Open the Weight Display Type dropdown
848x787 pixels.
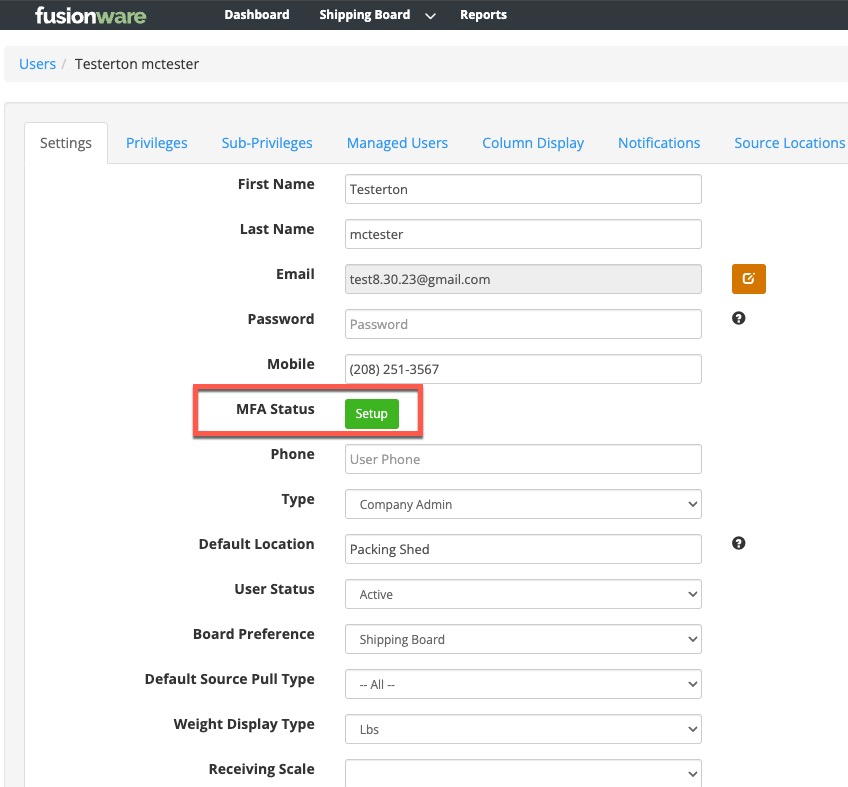pyautogui.click(x=522, y=729)
